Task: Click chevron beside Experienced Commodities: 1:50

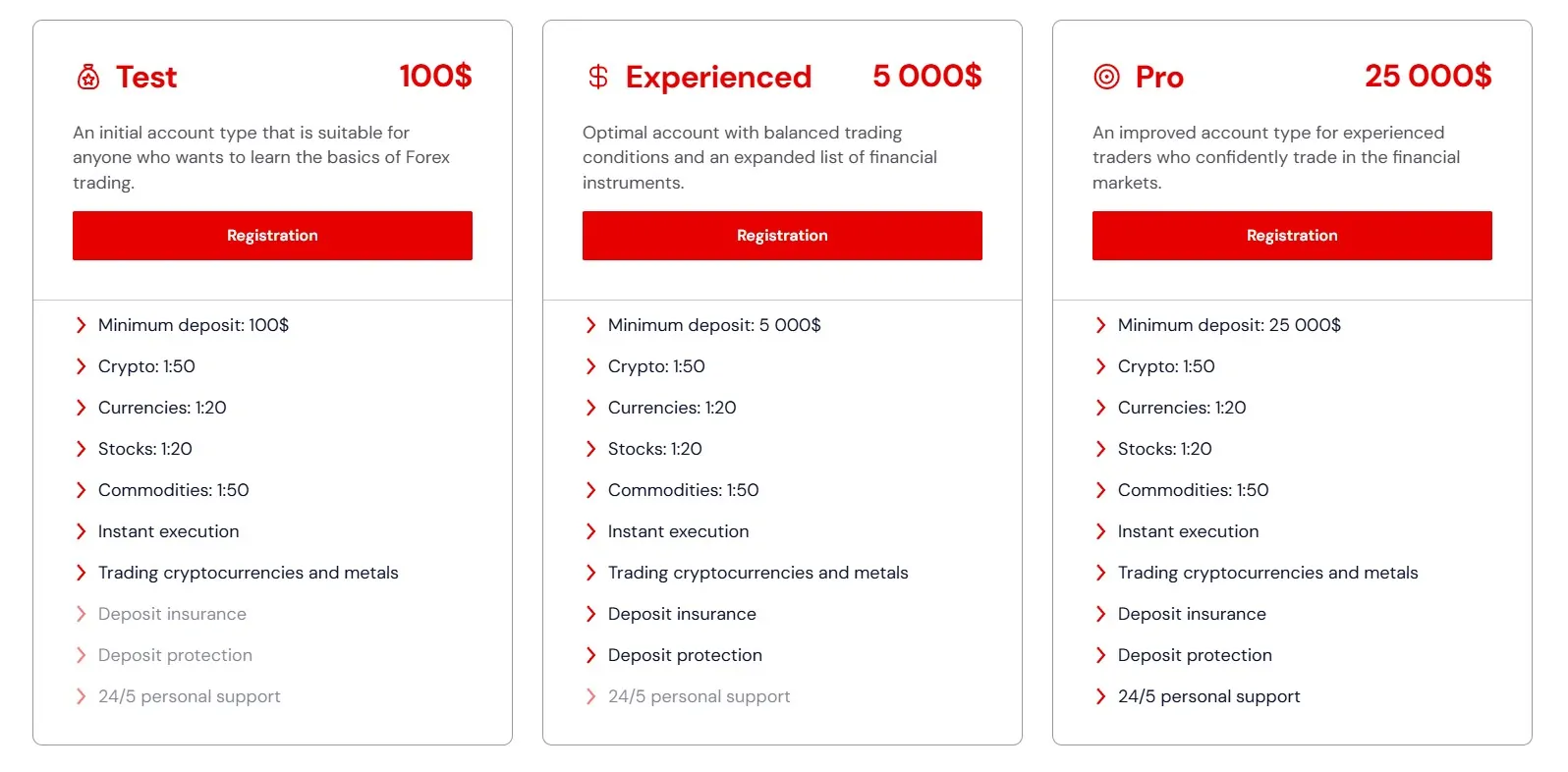Action: coord(591,490)
